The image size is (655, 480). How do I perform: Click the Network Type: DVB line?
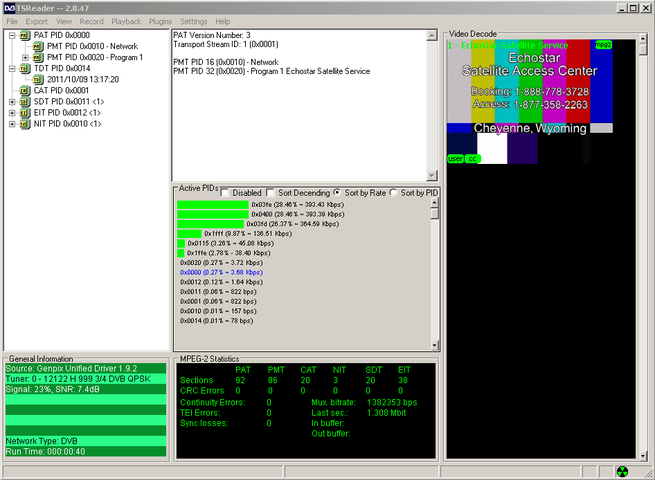pos(86,441)
